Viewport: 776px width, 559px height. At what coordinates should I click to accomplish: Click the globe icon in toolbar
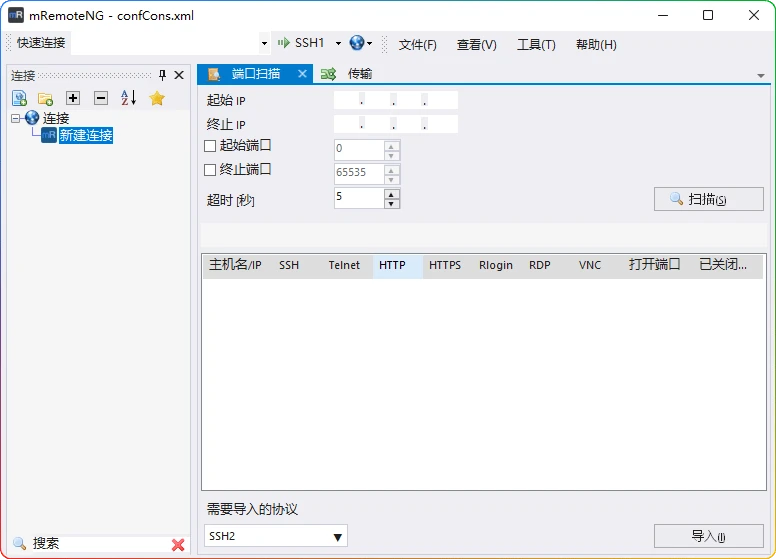coord(356,43)
